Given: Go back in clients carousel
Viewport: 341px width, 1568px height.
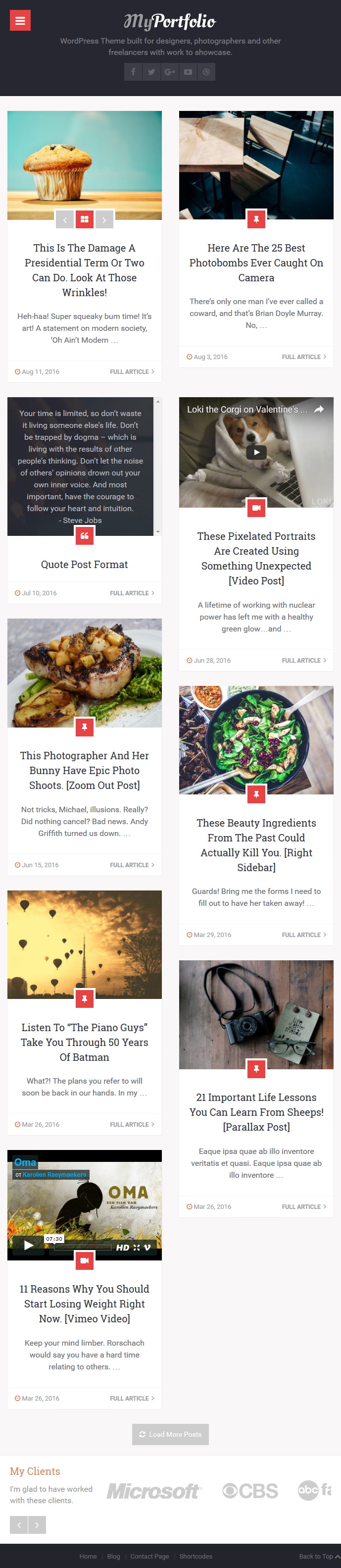Looking at the screenshot, I should click(19, 1525).
